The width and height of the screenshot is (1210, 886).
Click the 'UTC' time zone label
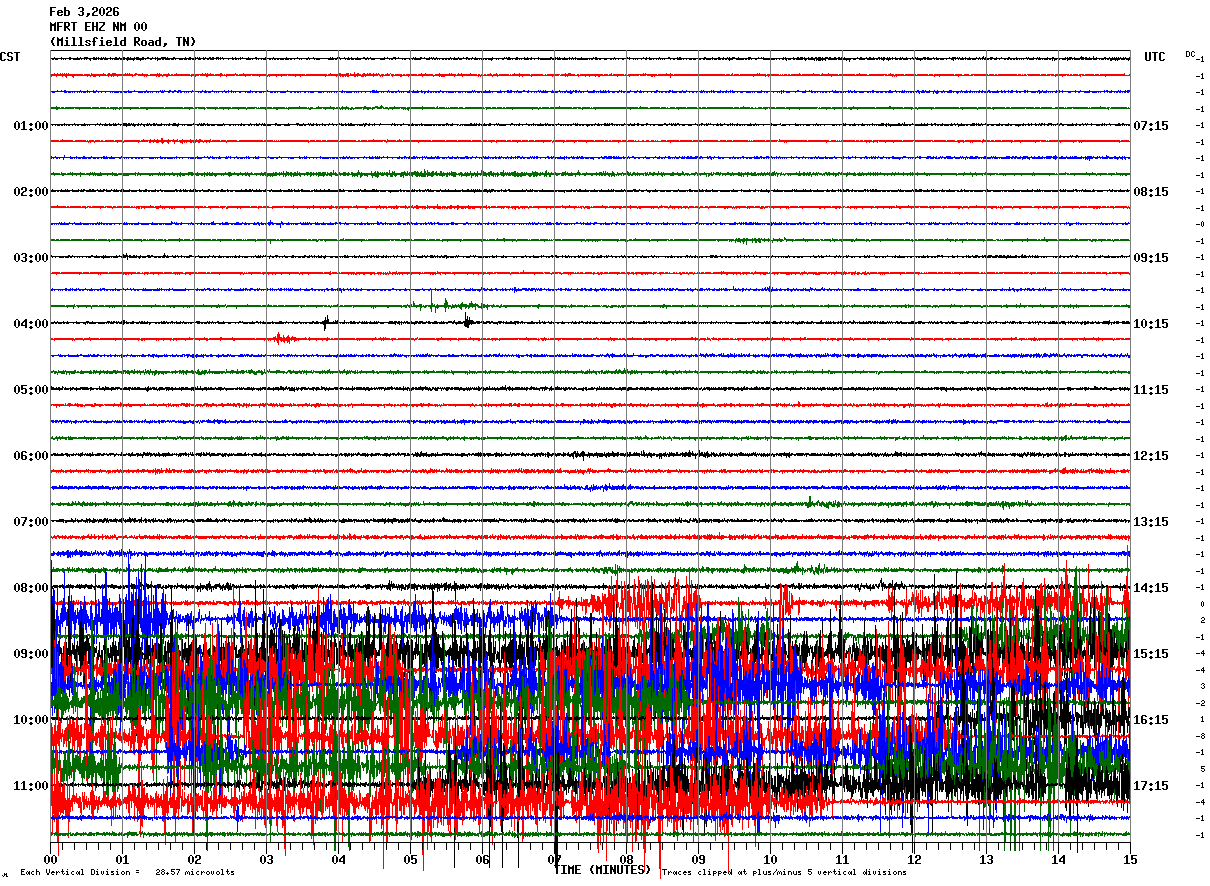1155,57
